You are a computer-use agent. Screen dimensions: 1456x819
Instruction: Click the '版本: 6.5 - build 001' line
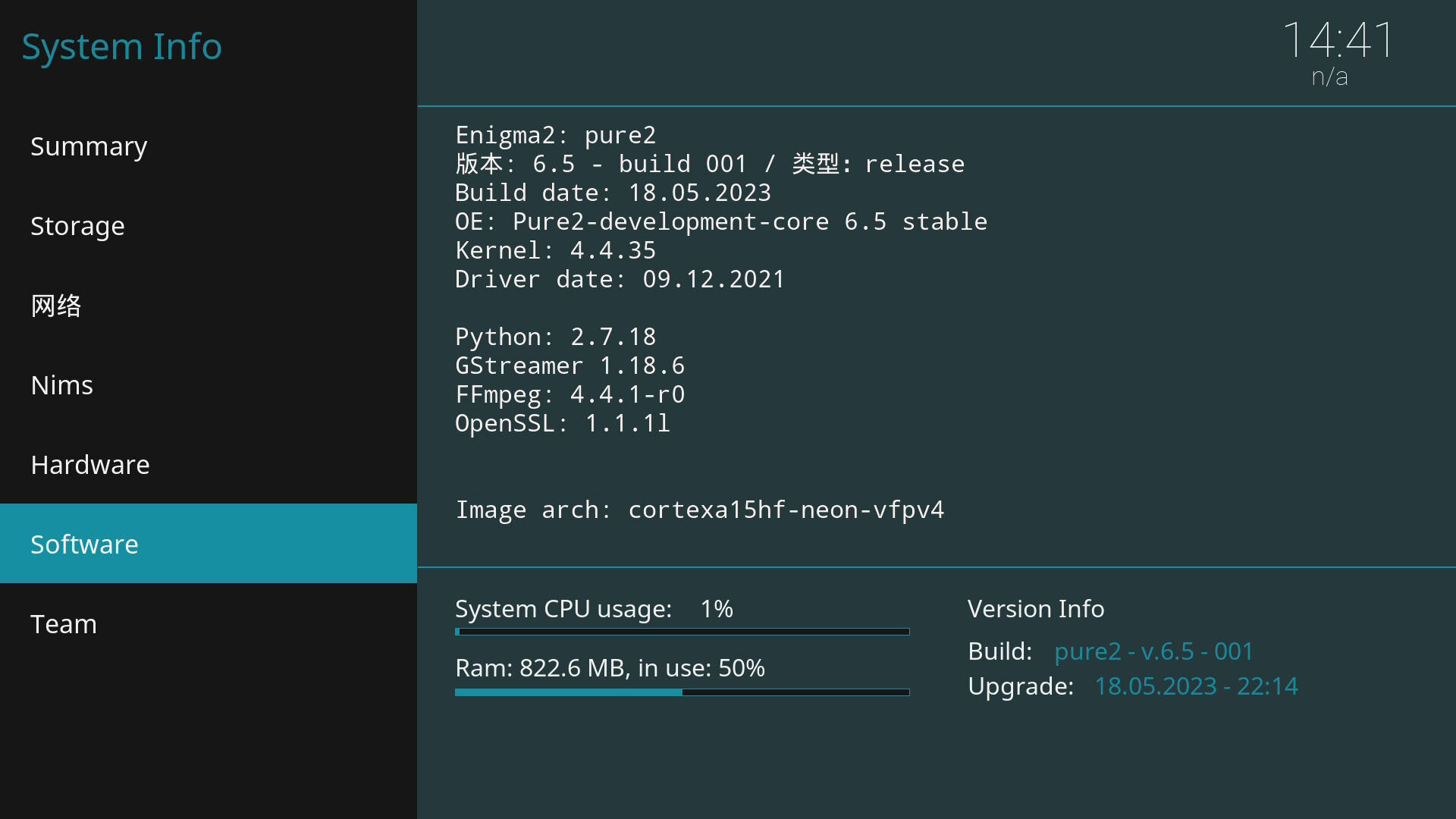pos(710,164)
